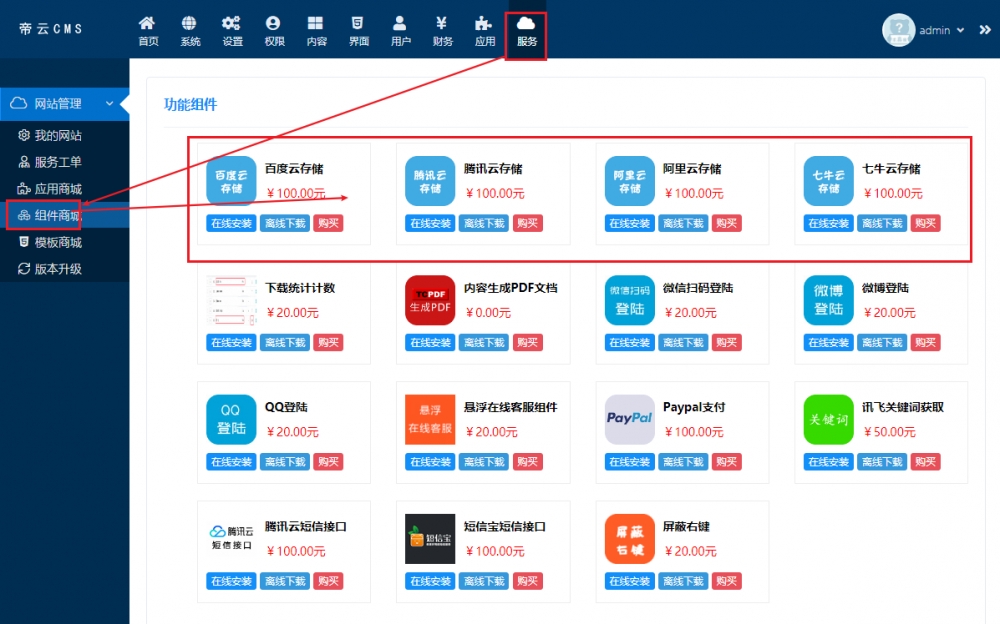This screenshot has height=624, width=1000.
Task: Open the 系统 globe icon menu
Action: tap(189, 31)
